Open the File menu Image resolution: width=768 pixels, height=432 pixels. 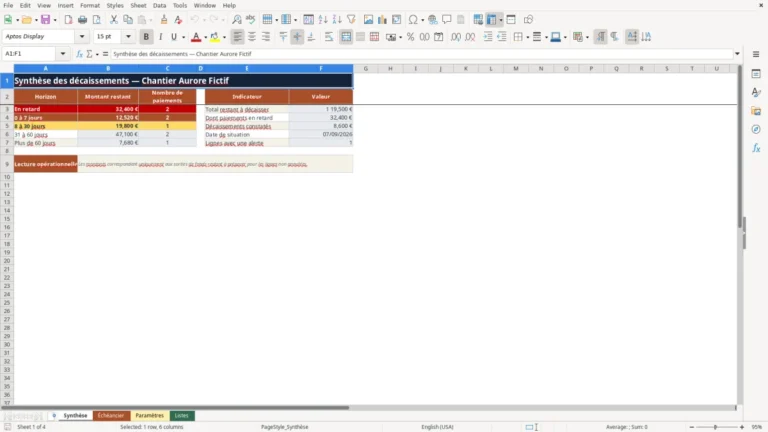pyautogui.click(x=8, y=5)
